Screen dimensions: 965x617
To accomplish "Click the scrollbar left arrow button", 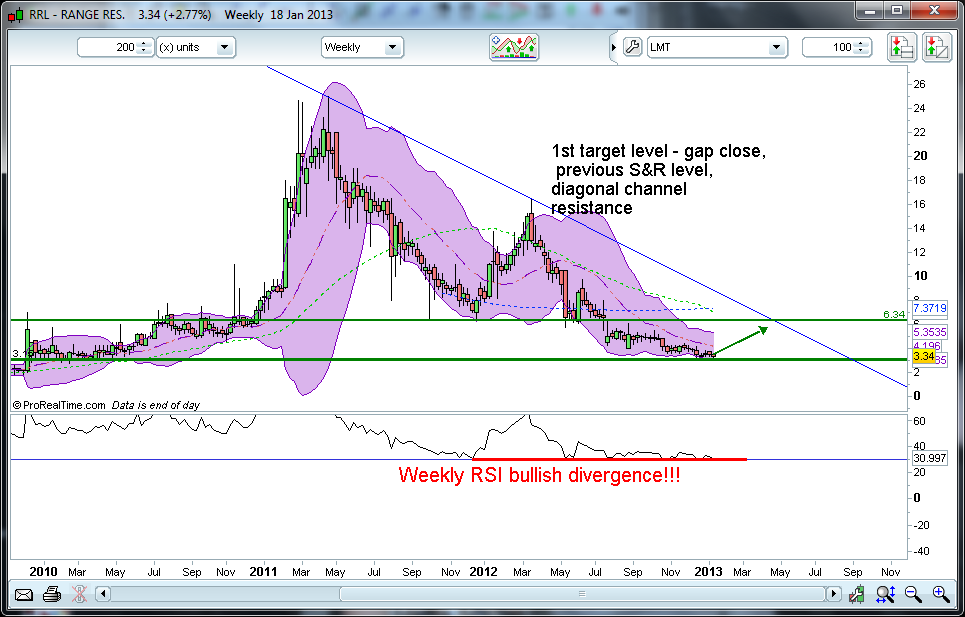I will 101,594.
